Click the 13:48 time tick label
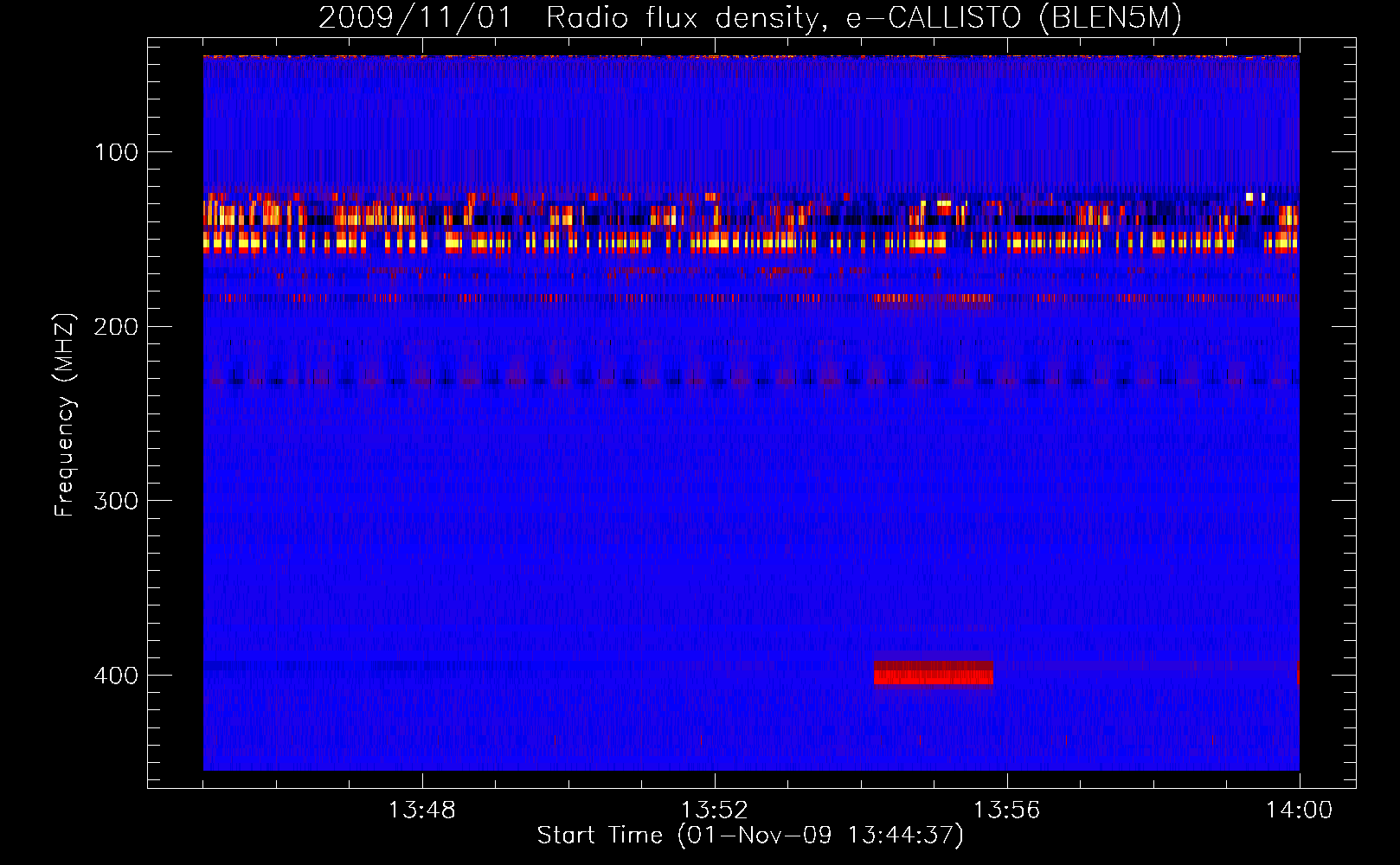The width and height of the screenshot is (1400, 865). pyautogui.click(x=421, y=811)
